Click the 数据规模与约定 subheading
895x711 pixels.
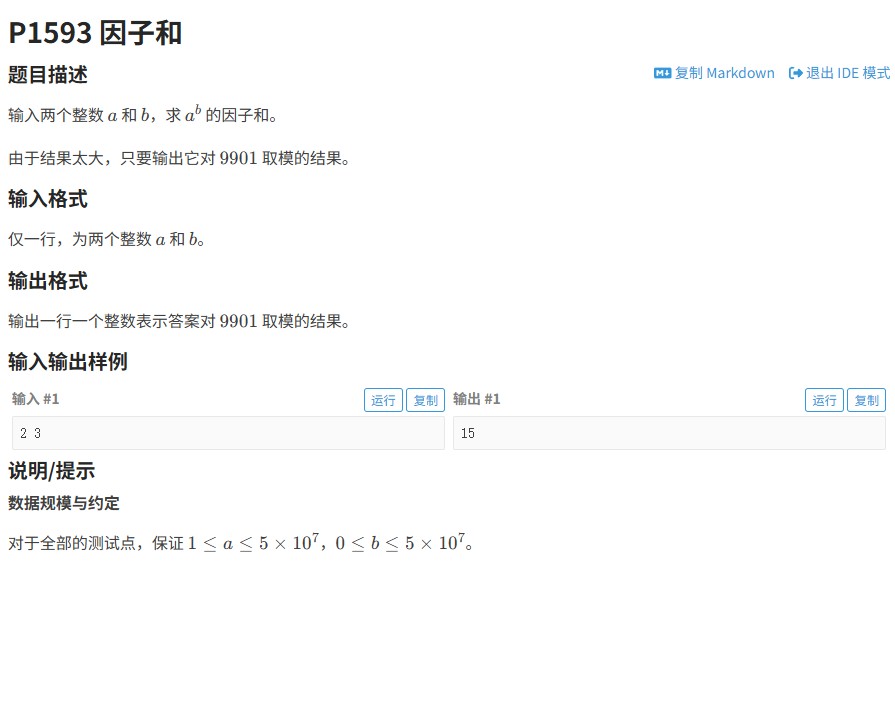tap(64, 503)
